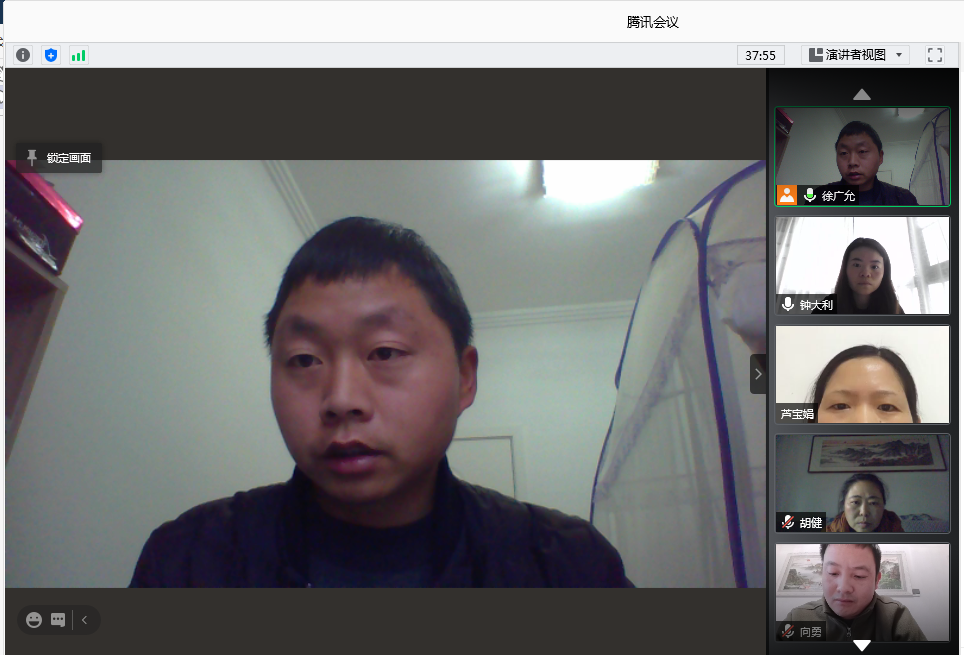Click the orange host icon on 徐广允

point(787,195)
